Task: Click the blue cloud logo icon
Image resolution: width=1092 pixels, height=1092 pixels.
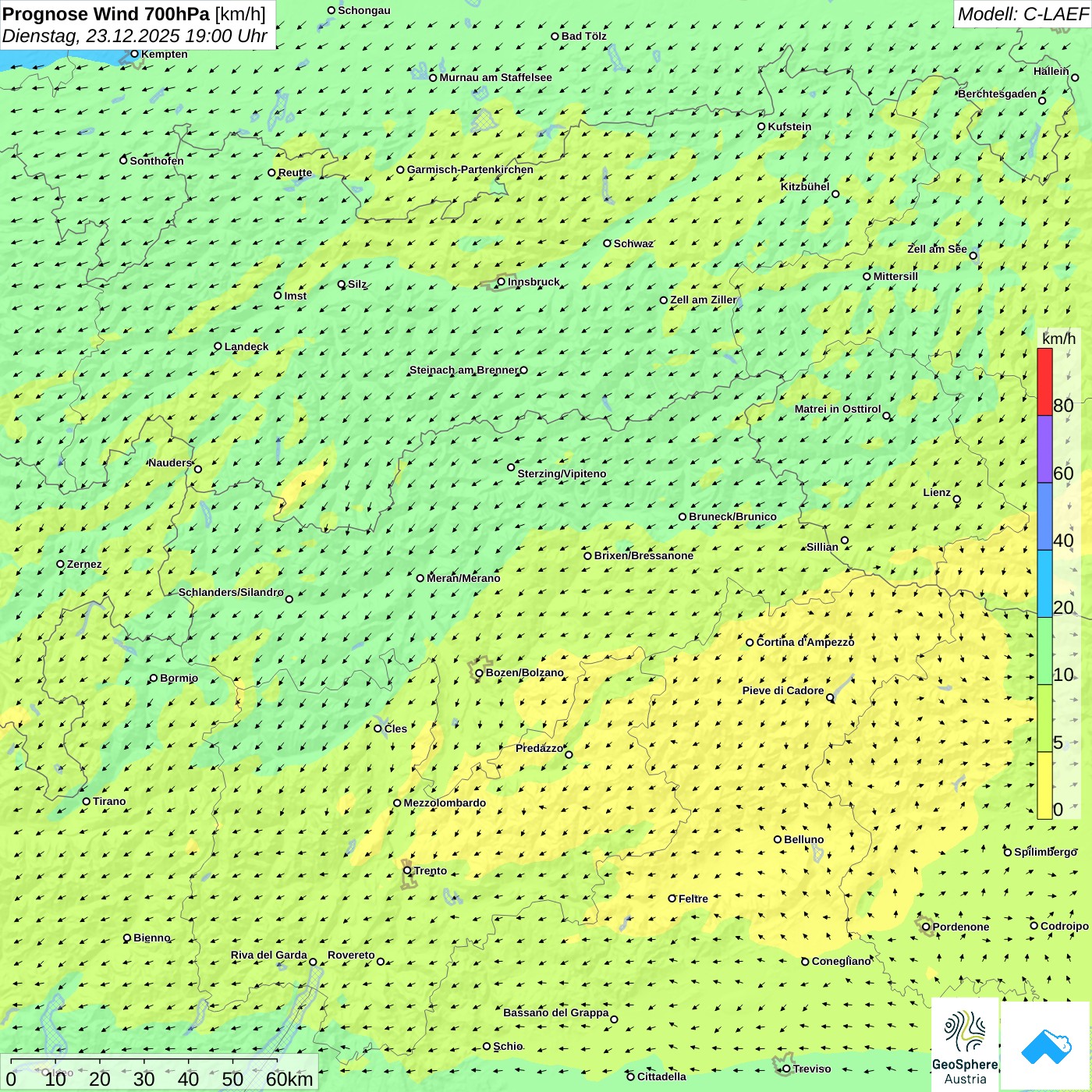Action: (1045, 1046)
